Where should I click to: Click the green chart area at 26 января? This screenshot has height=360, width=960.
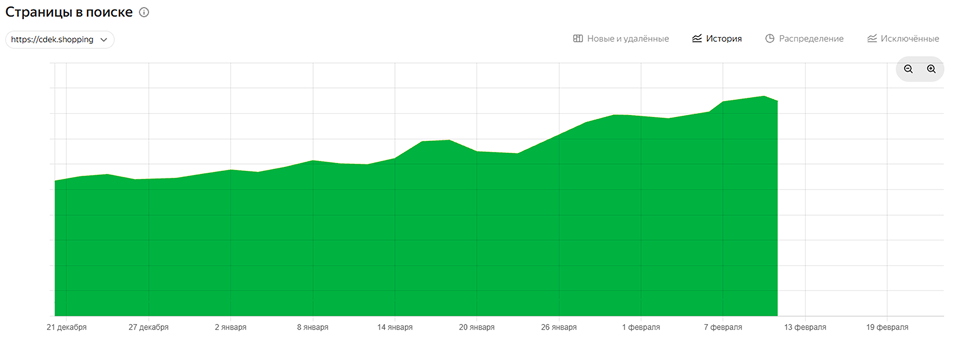(x=559, y=227)
